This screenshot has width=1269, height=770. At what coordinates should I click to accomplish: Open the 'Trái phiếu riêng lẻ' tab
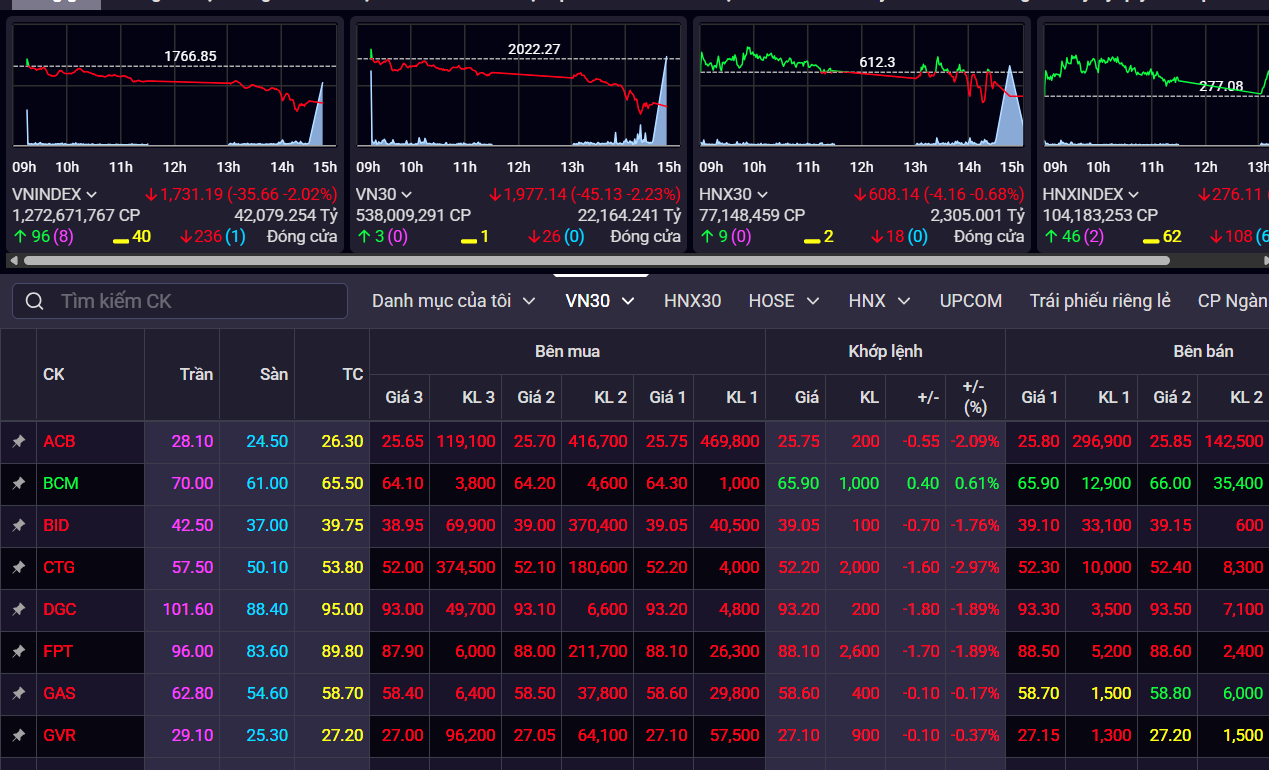1100,301
